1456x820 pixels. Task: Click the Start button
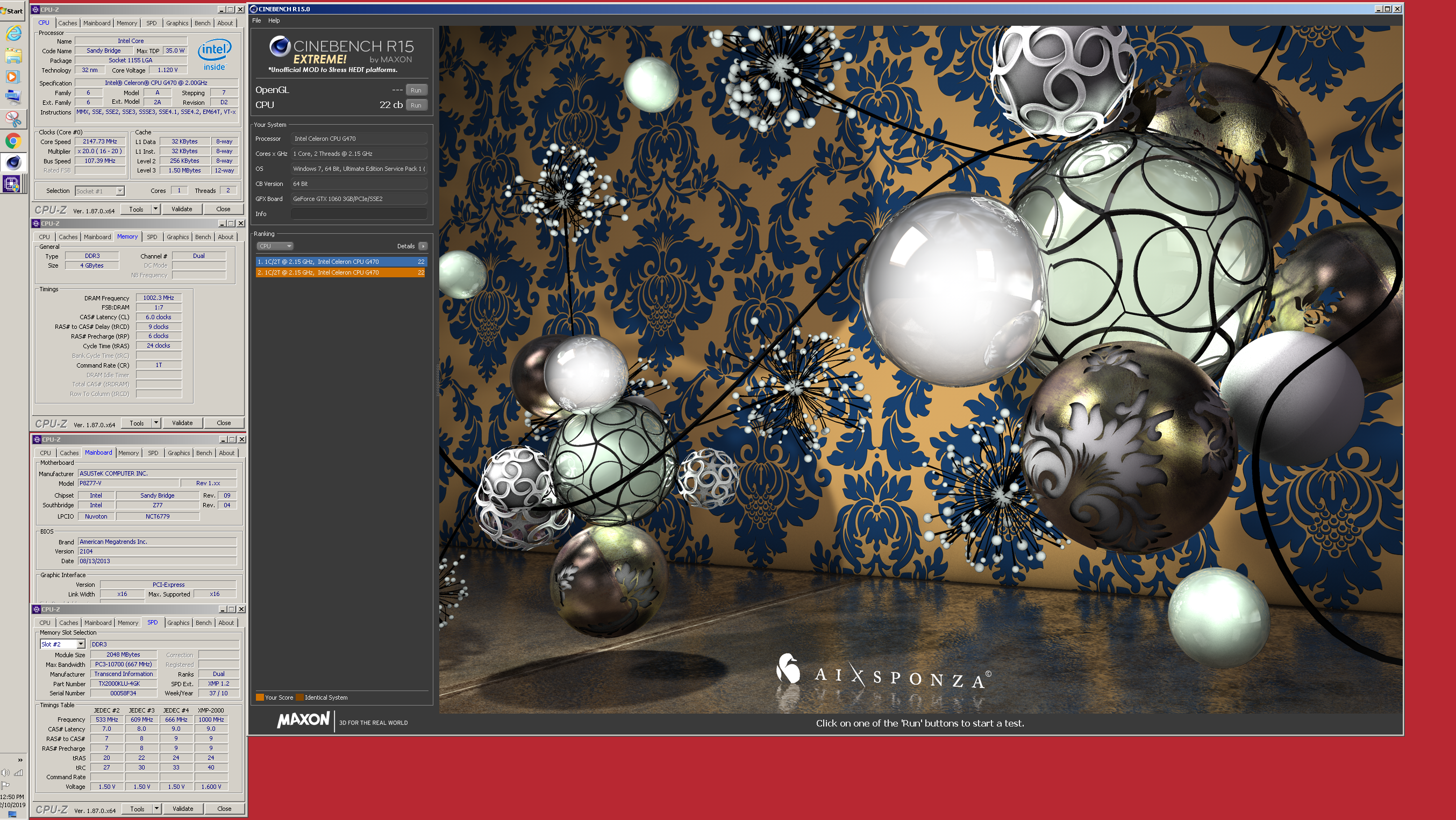12,11
